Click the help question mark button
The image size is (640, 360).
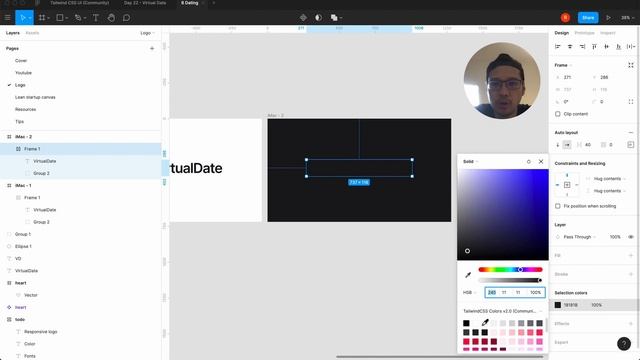(624, 344)
